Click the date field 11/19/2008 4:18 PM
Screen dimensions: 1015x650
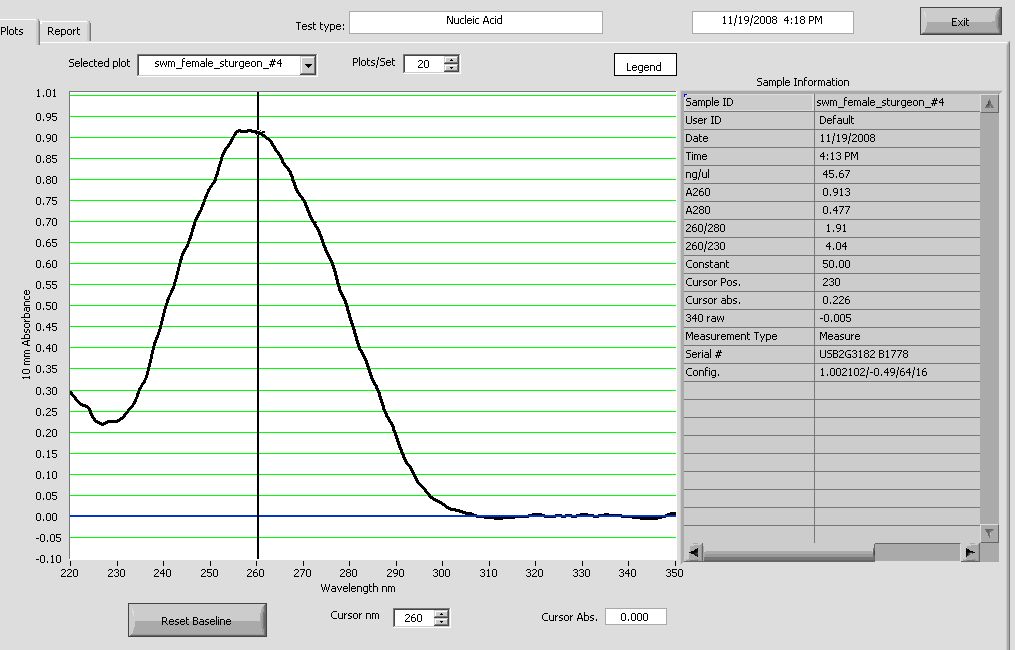click(x=772, y=22)
